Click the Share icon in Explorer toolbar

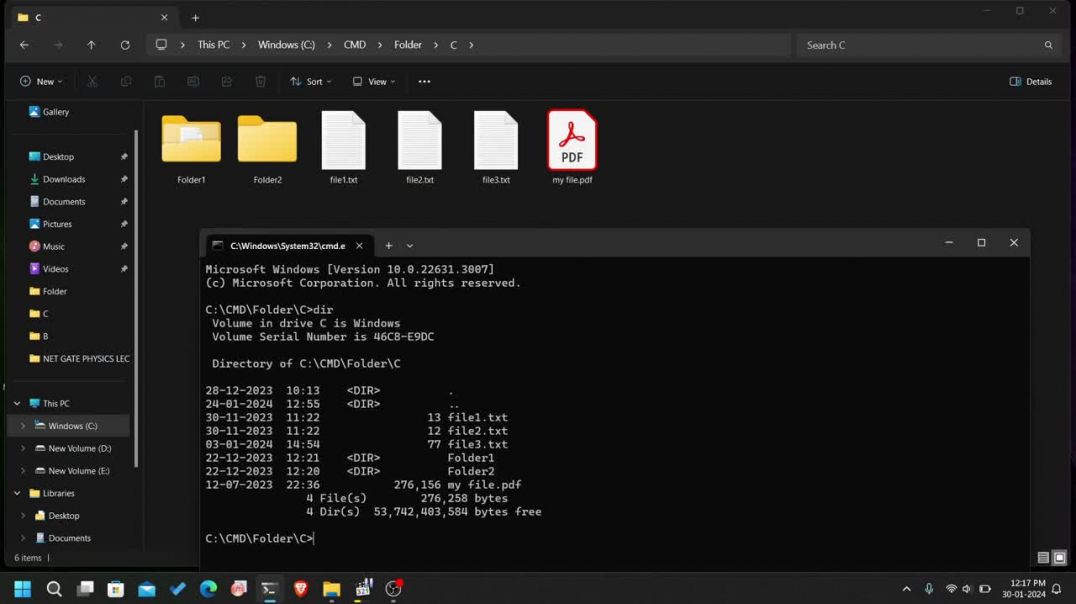(226, 81)
